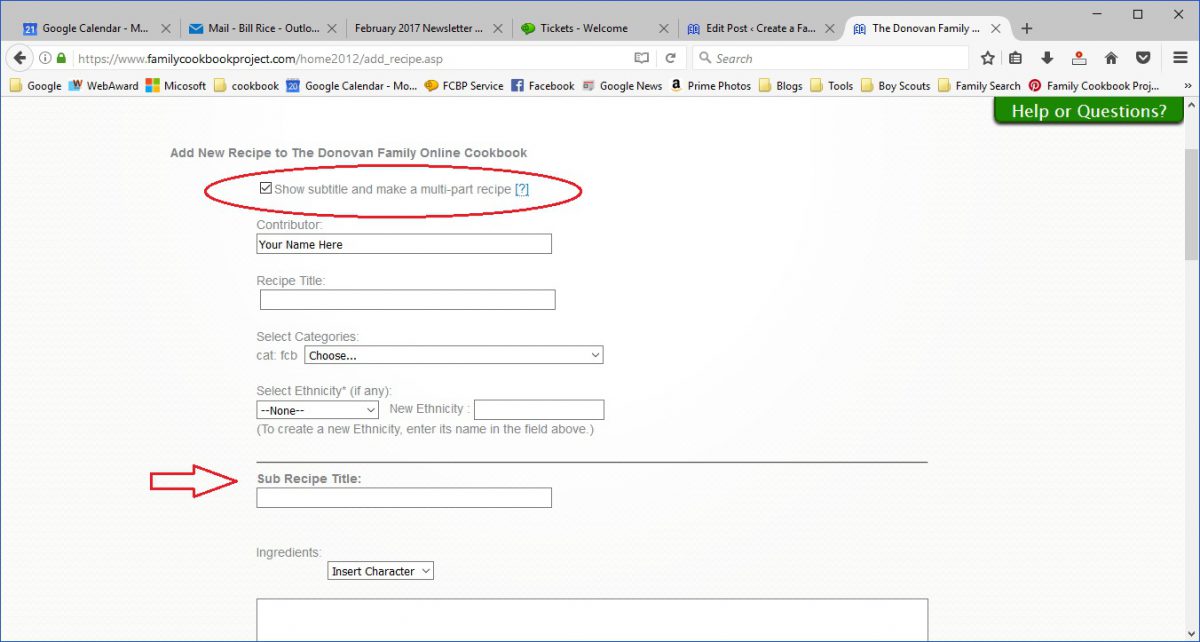Open the Pocket icon in toolbar

pyautogui.click(x=1142, y=58)
